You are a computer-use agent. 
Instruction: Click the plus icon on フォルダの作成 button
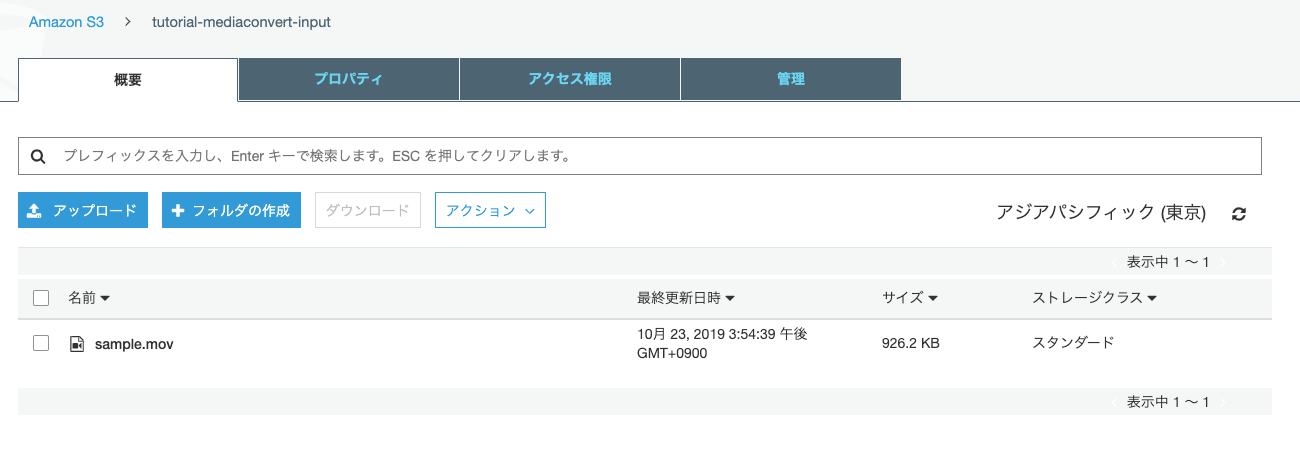point(178,210)
